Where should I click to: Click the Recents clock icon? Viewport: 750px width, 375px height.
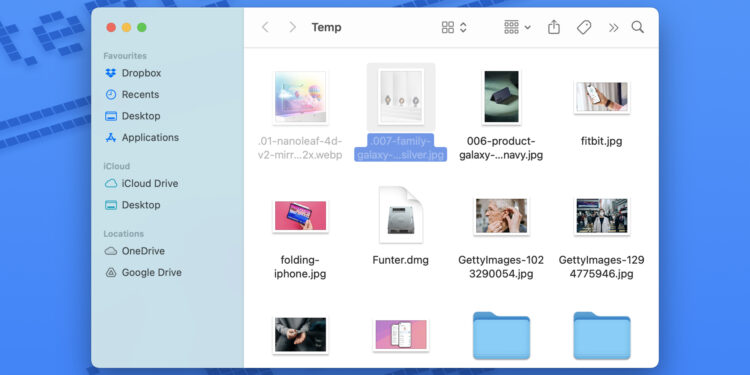coord(110,95)
